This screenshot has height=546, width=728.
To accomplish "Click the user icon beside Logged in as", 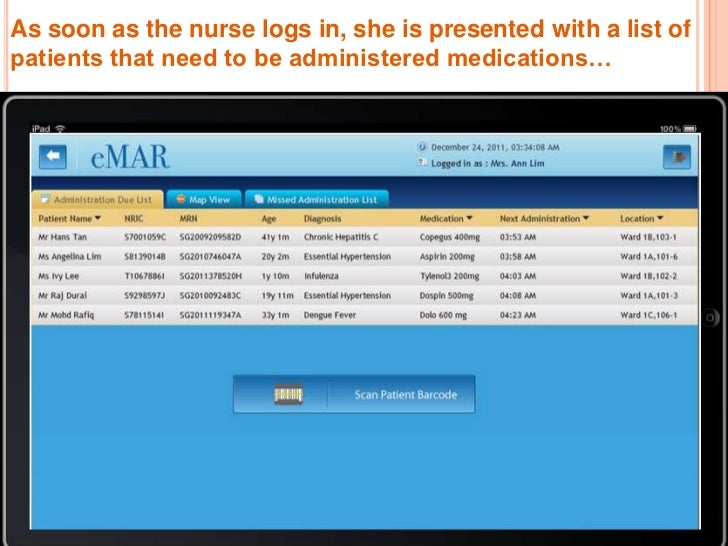I will (422, 163).
